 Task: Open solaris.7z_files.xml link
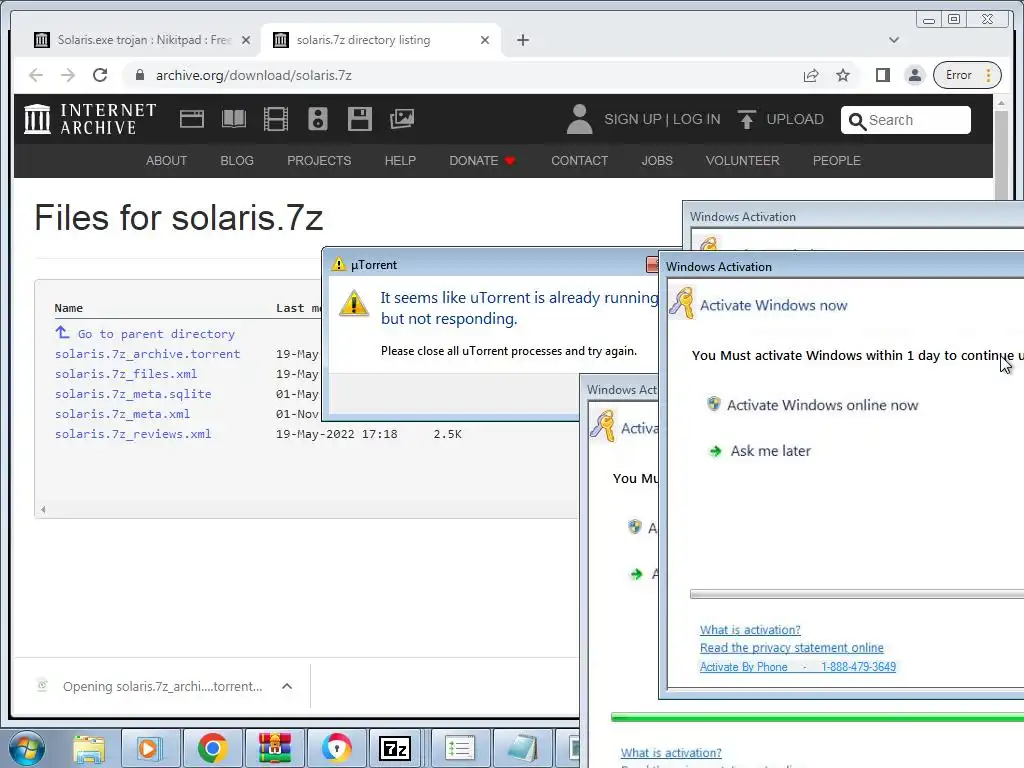[126, 374]
